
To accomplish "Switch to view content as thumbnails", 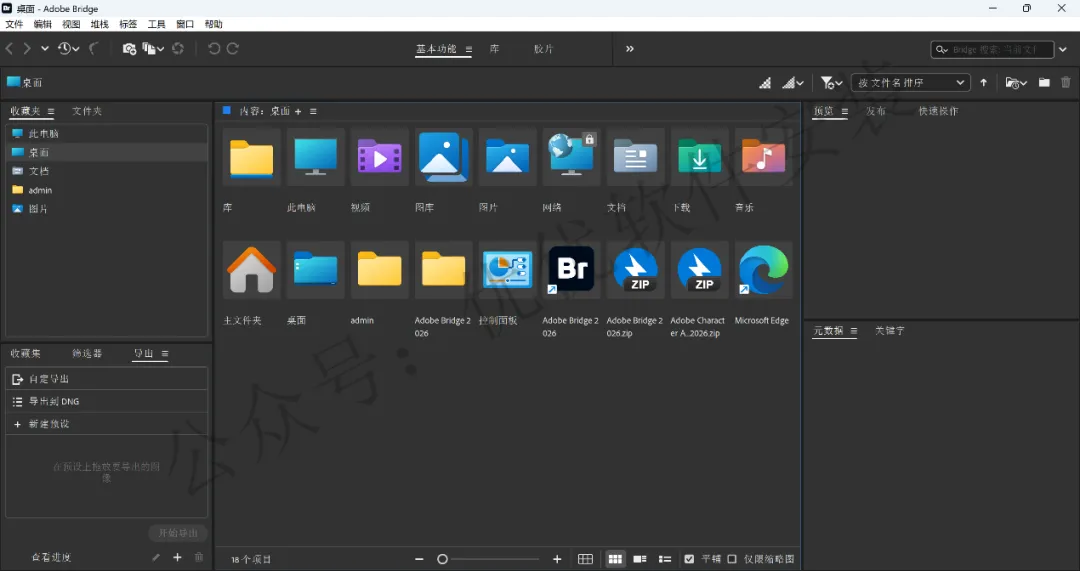I will [x=615, y=559].
